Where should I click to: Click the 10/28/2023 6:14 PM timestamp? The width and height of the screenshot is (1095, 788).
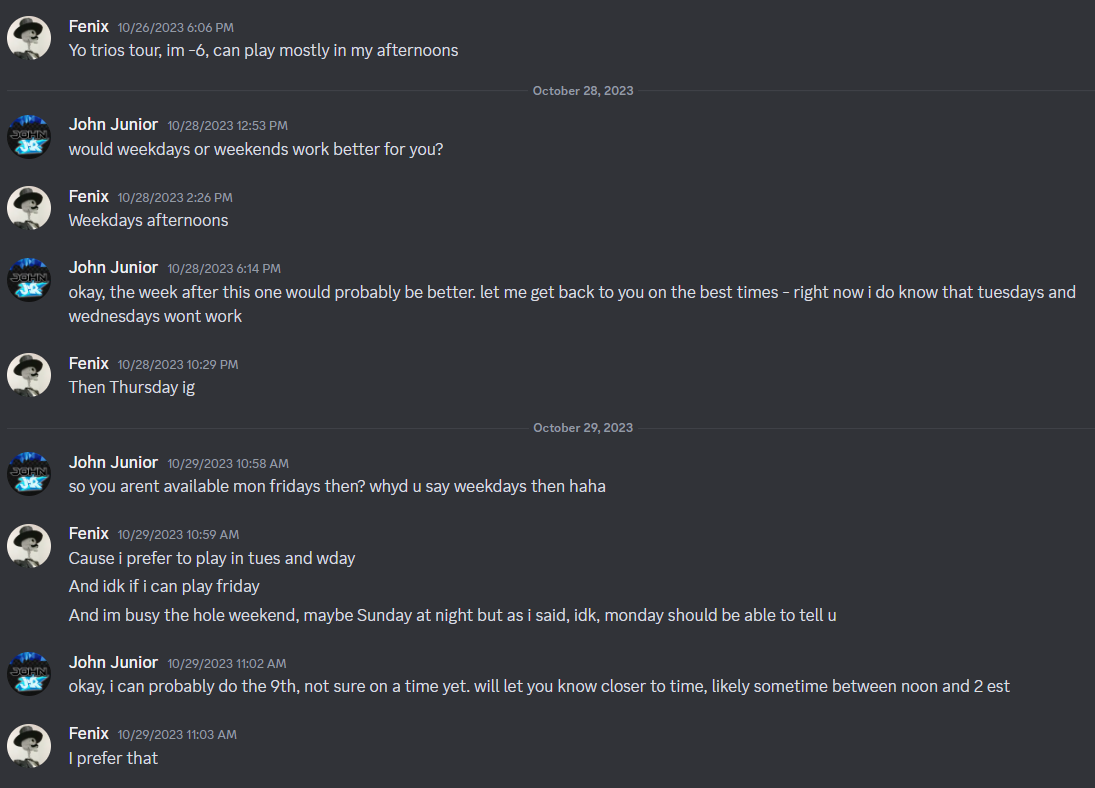[224, 268]
